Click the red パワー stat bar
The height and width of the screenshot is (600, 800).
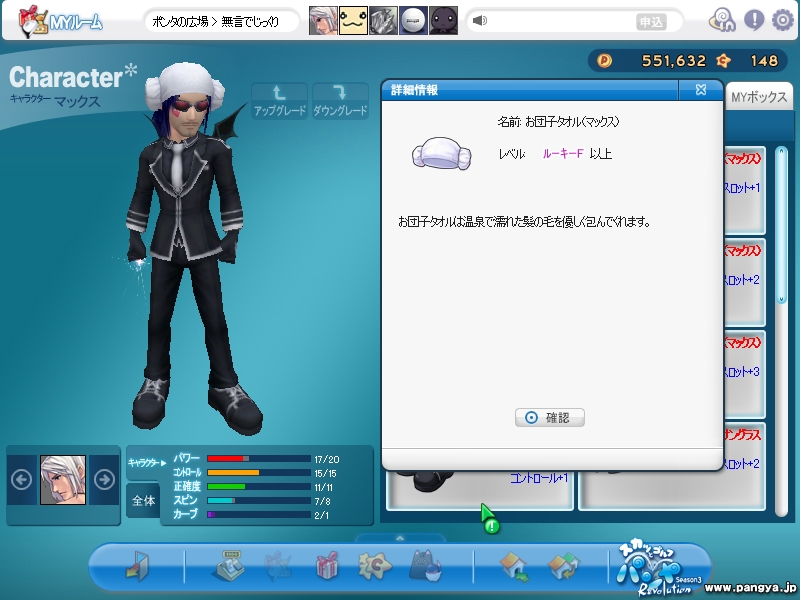259,459
